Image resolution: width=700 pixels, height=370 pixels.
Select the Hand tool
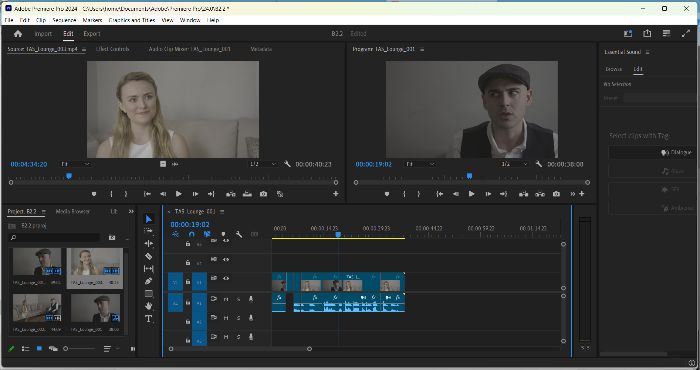(x=149, y=306)
